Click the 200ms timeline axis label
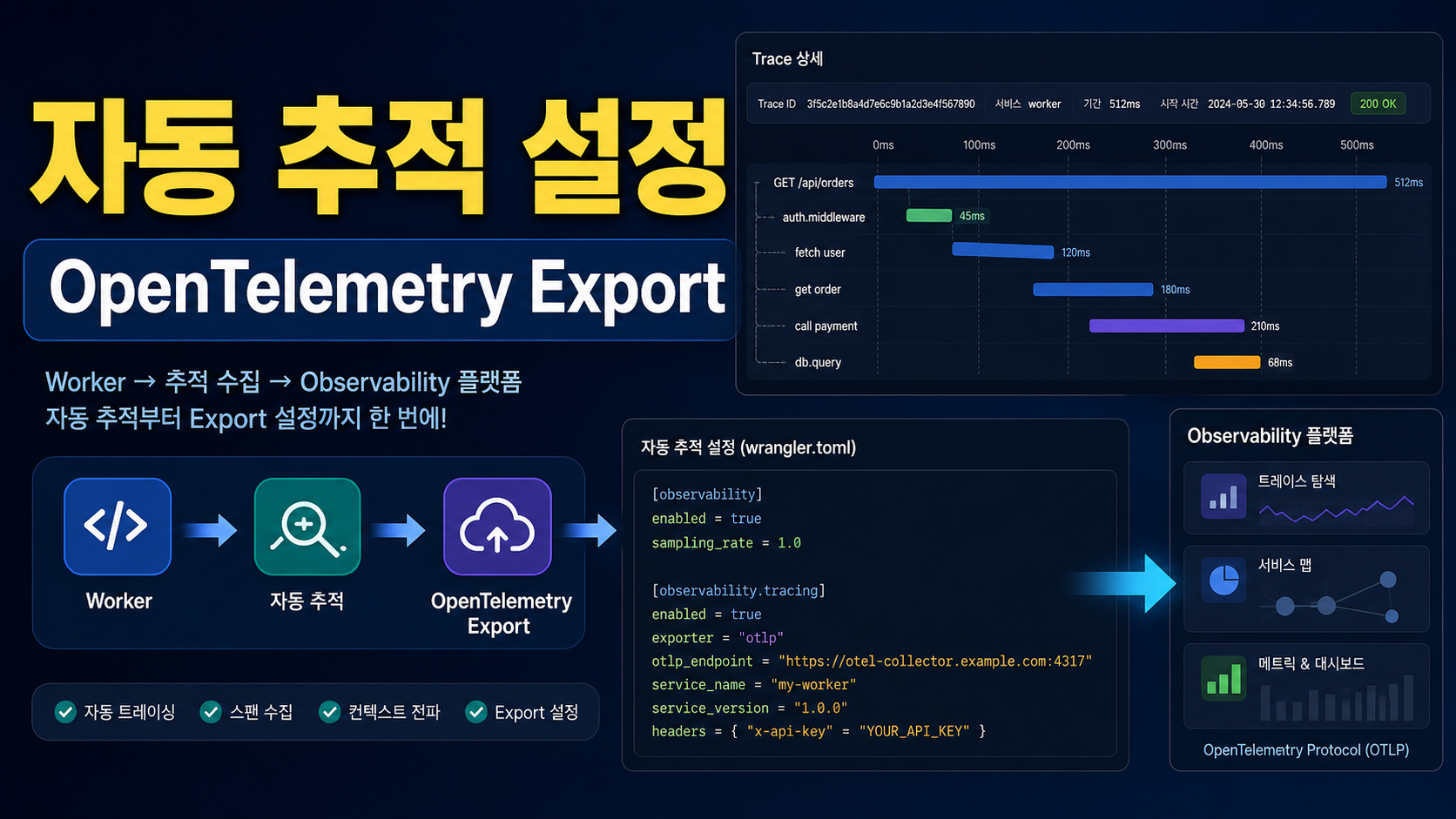The image size is (1456, 819). click(1073, 145)
